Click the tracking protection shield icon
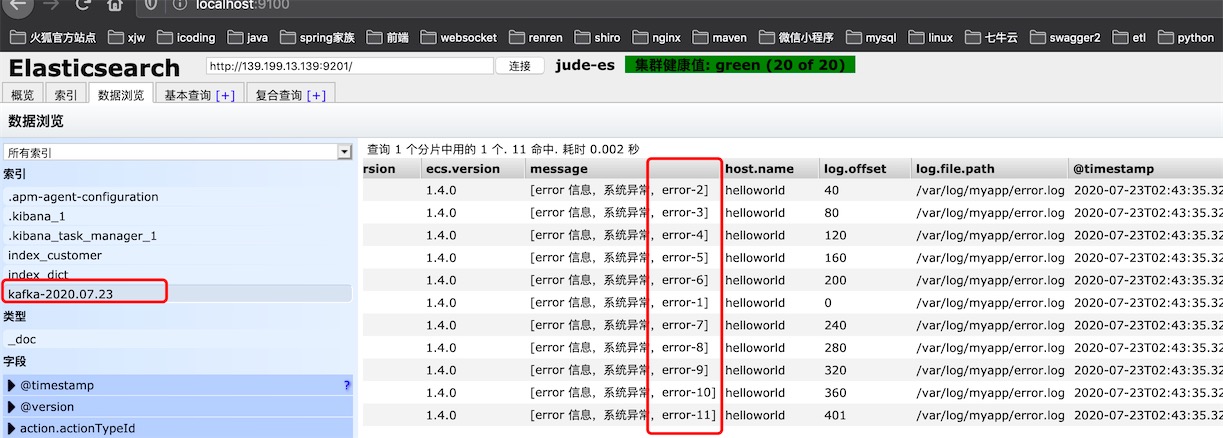Viewport: 1223px width, 438px height. 151,5
